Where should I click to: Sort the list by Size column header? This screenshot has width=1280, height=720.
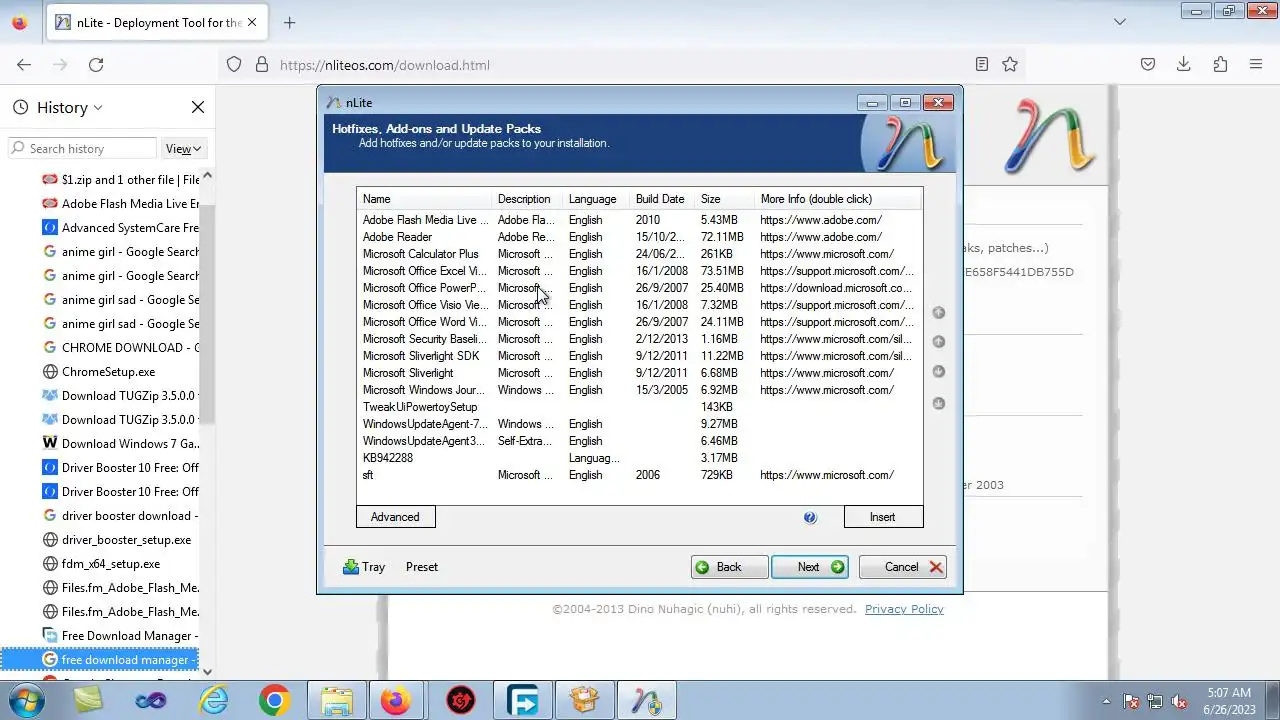tap(725, 199)
